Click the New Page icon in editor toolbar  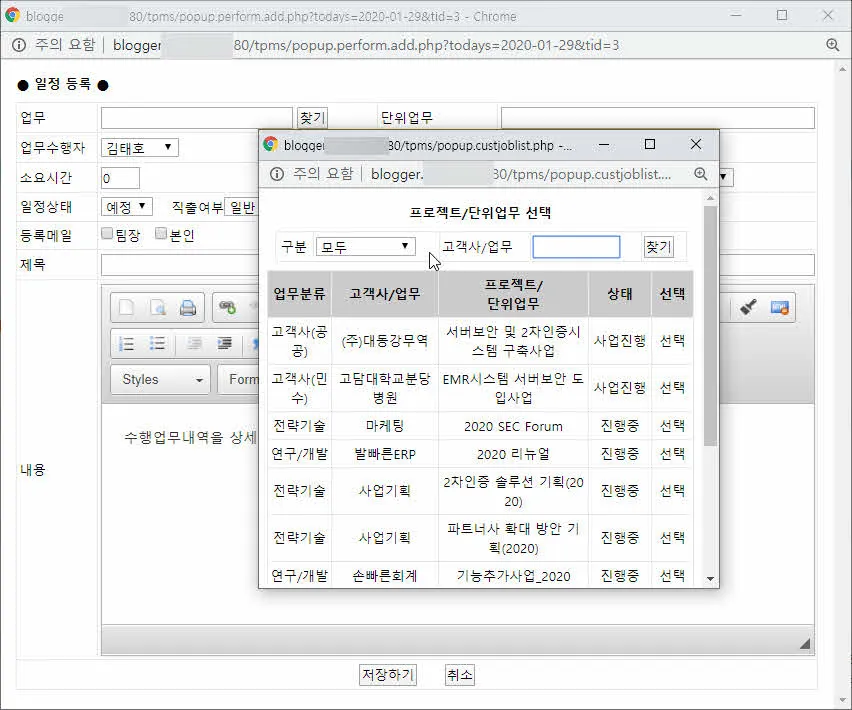point(126,308)
